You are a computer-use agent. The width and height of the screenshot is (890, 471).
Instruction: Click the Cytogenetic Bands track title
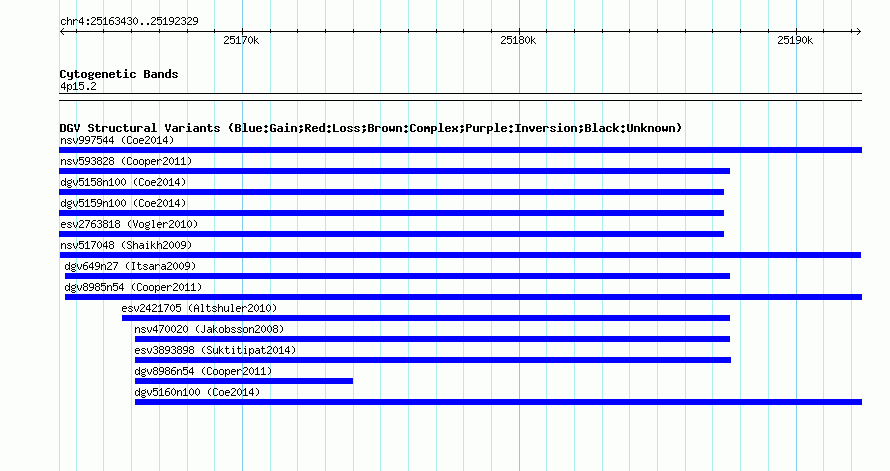pyautogui.click(x=119, y=74)
